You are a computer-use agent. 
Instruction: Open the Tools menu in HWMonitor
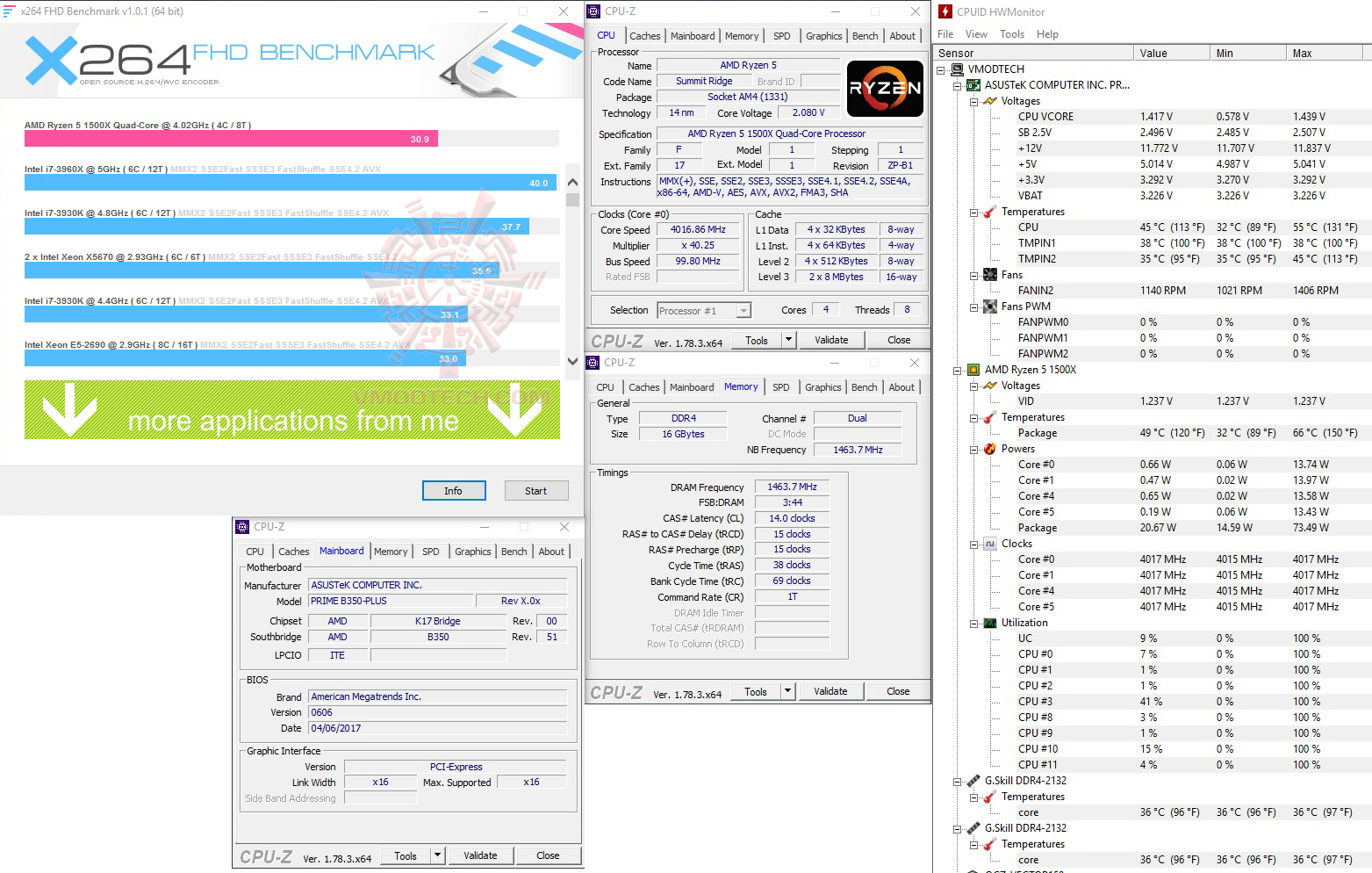pos(1011,33)
